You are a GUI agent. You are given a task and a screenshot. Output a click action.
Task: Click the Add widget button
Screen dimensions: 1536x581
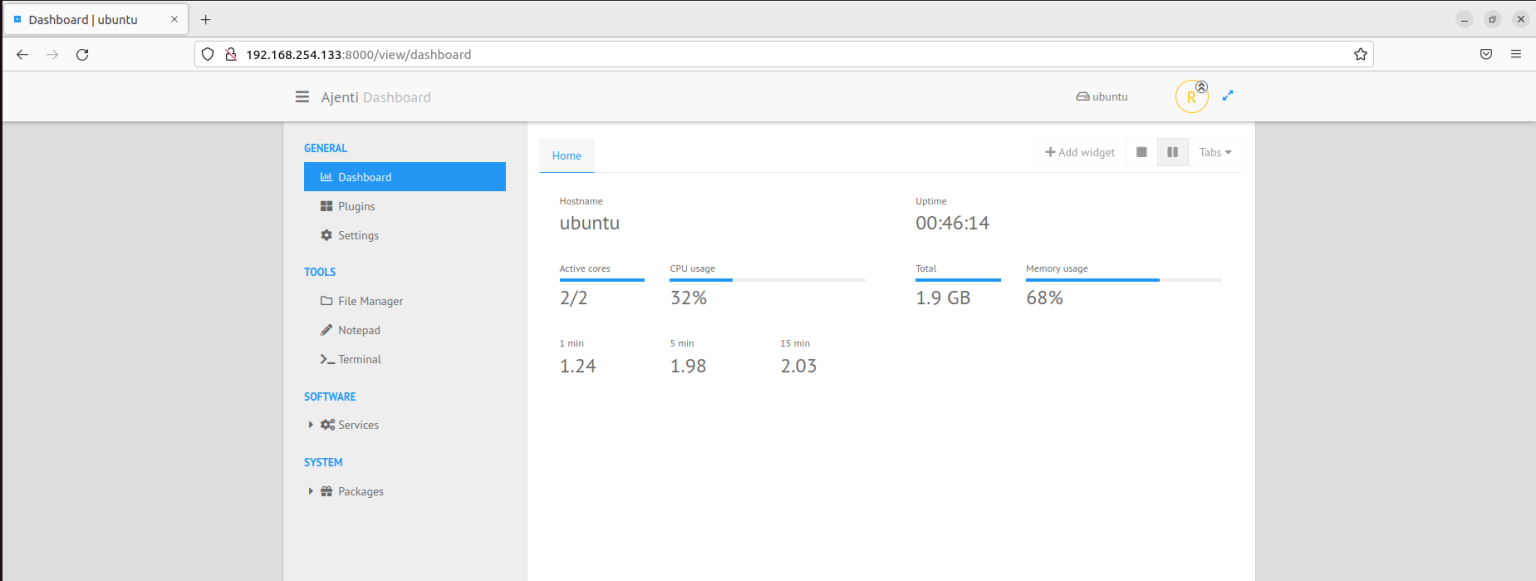tap(1079, 152)
